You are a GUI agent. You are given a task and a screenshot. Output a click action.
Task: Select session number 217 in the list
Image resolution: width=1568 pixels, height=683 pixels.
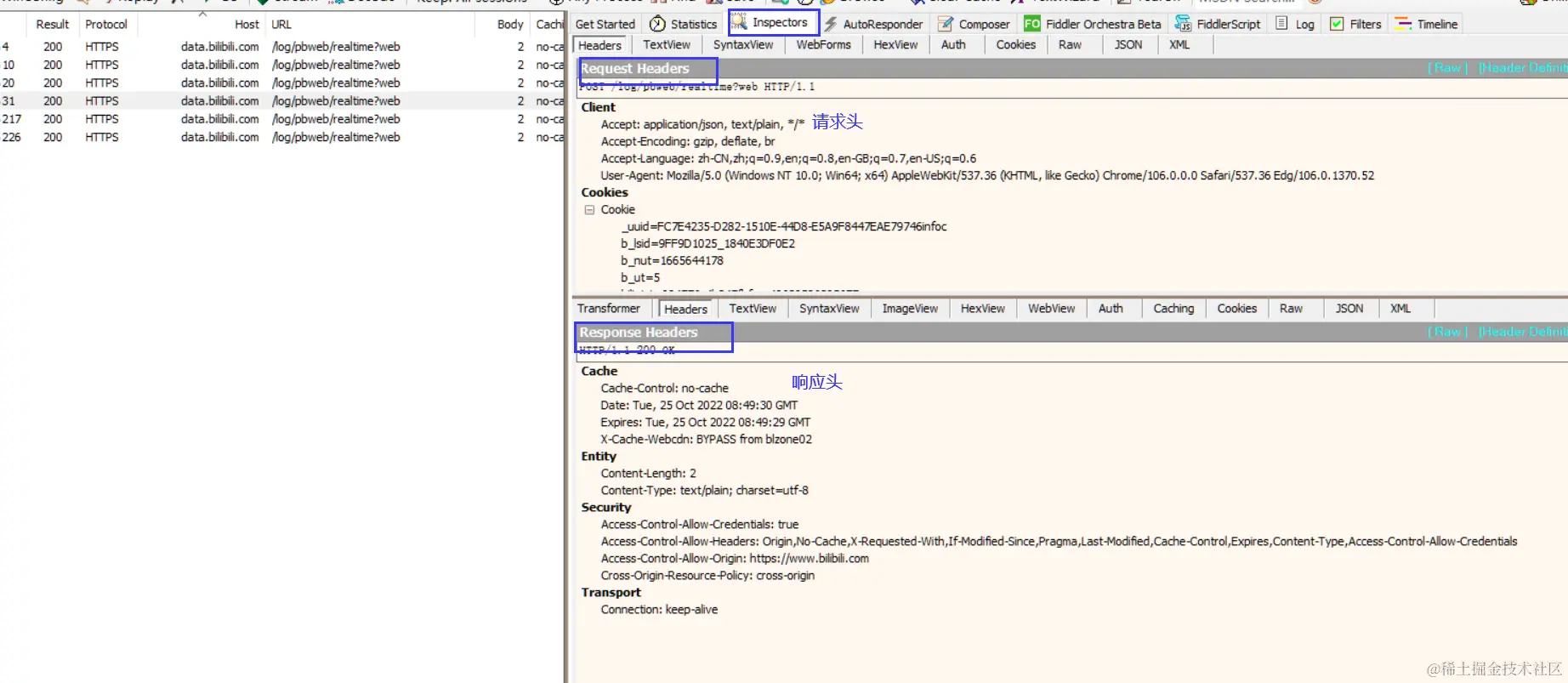[x=281, y=119]
